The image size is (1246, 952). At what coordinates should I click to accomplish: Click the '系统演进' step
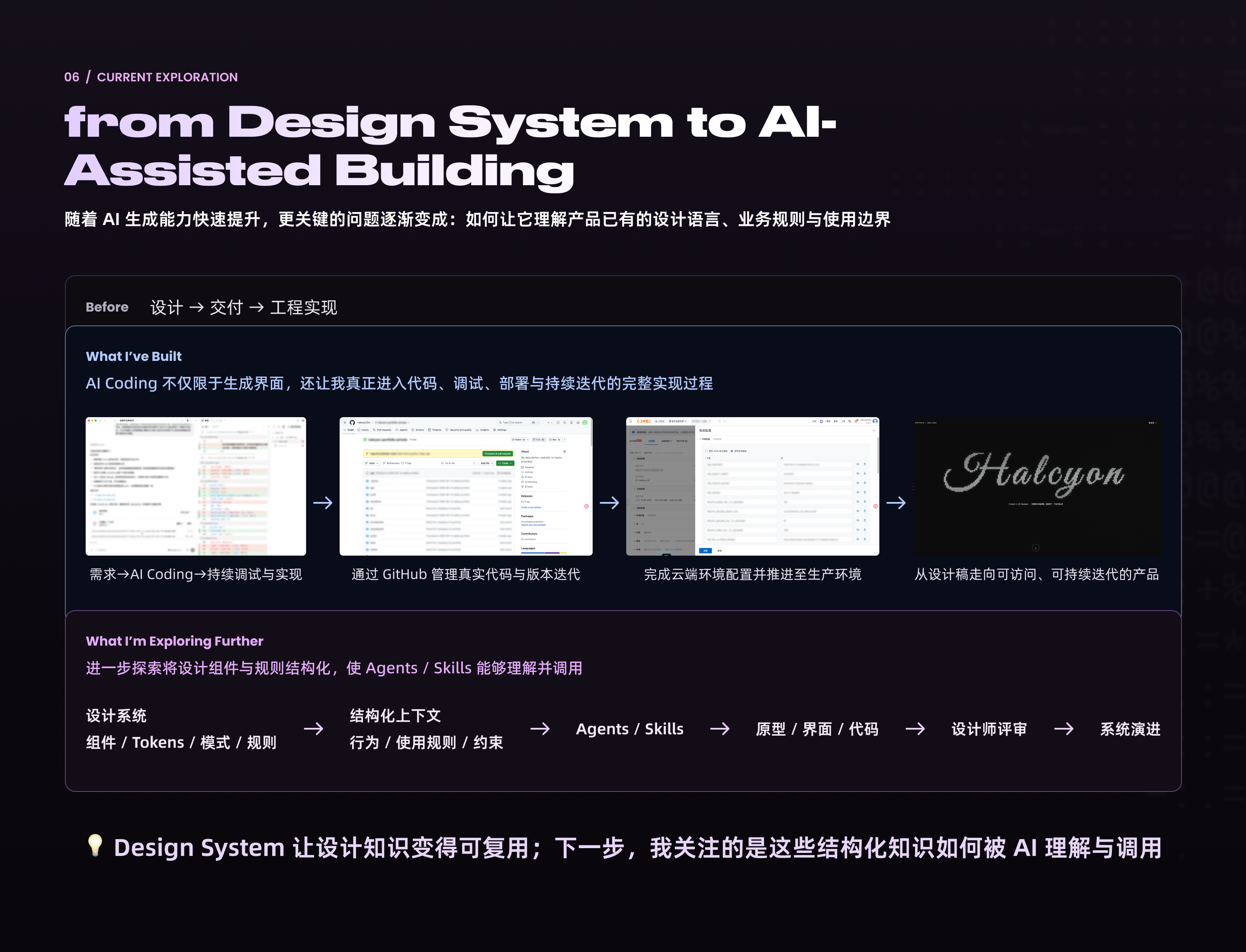tap(1130, 729)
